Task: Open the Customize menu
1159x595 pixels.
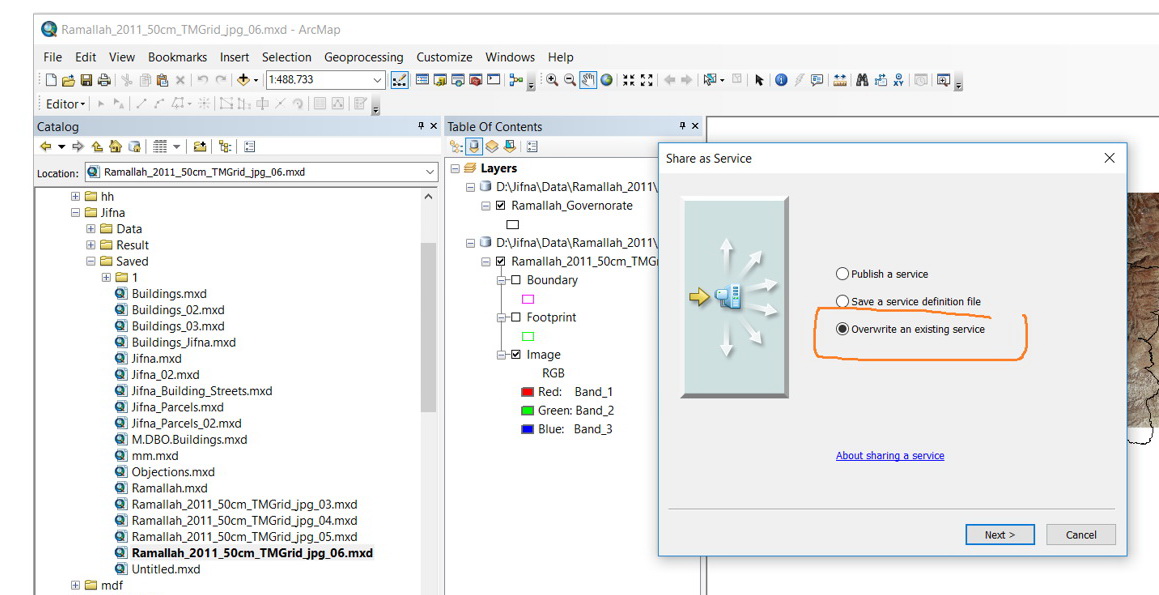Action: coord(444,57)
